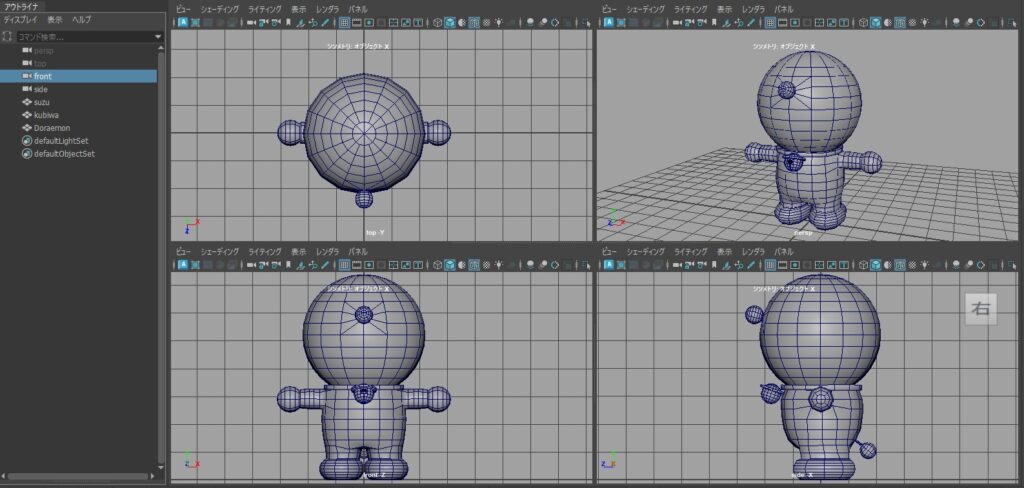The image size is (1024, 488).
Task: Open レンダラ menu in front view panel
Action: coord(327,252)
